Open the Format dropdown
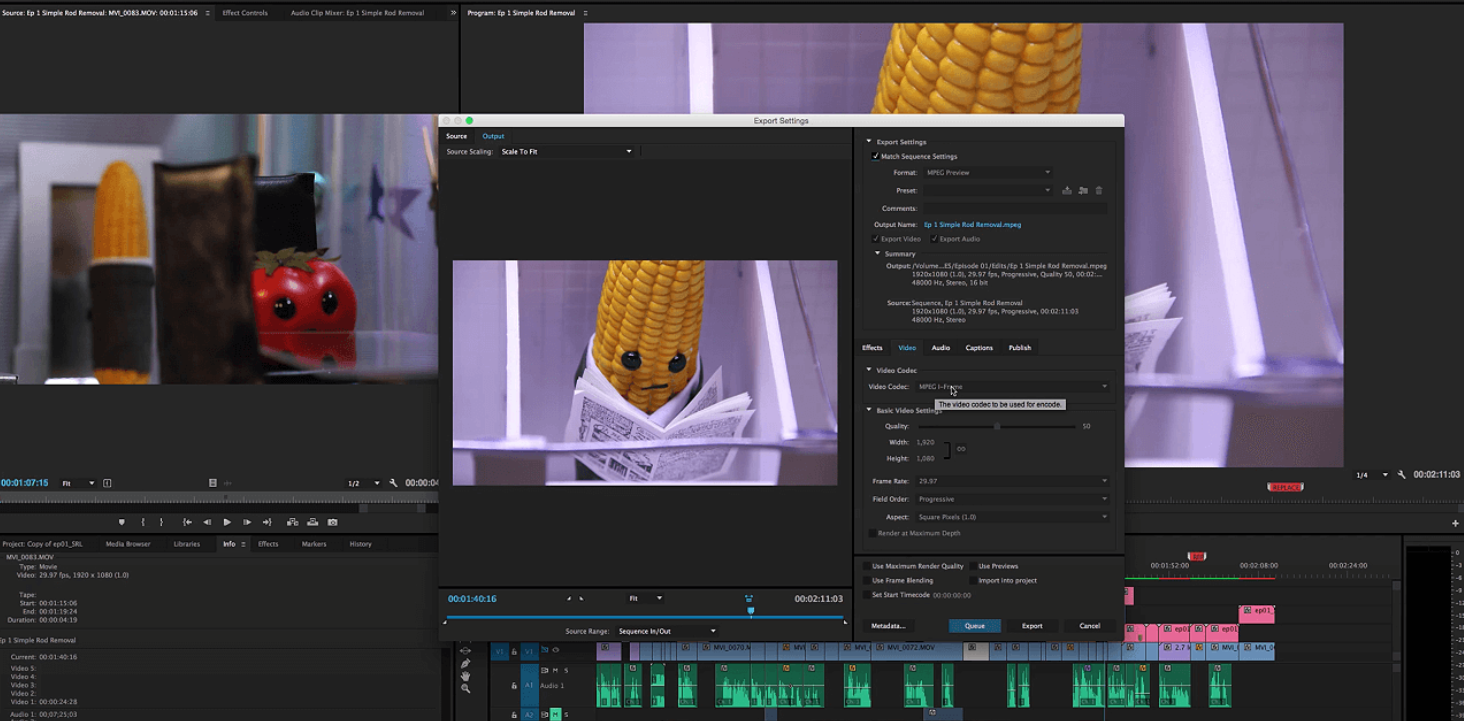This screenshot has height=721, width=1464. click(988, 172)
